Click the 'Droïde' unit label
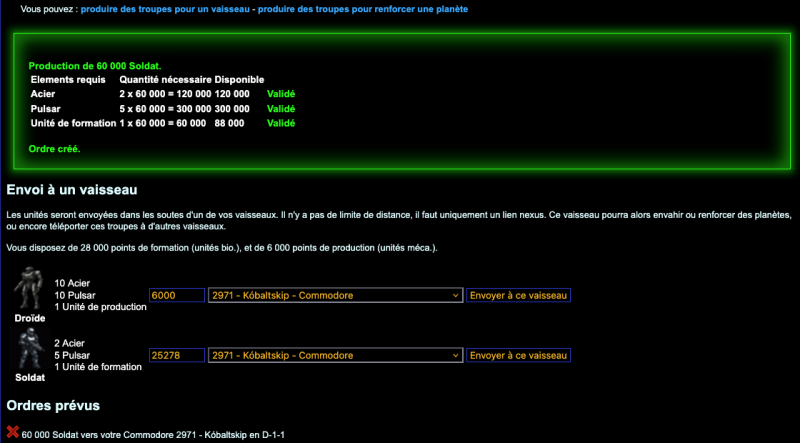This screenshot has width=800, height=443. (x=30, y=318)
